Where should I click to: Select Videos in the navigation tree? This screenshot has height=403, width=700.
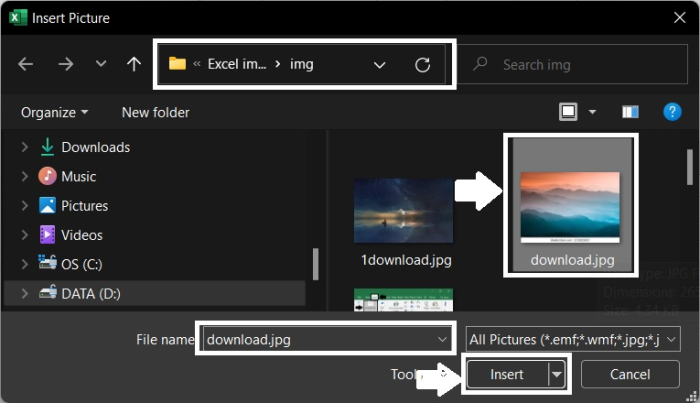[82, 235]
